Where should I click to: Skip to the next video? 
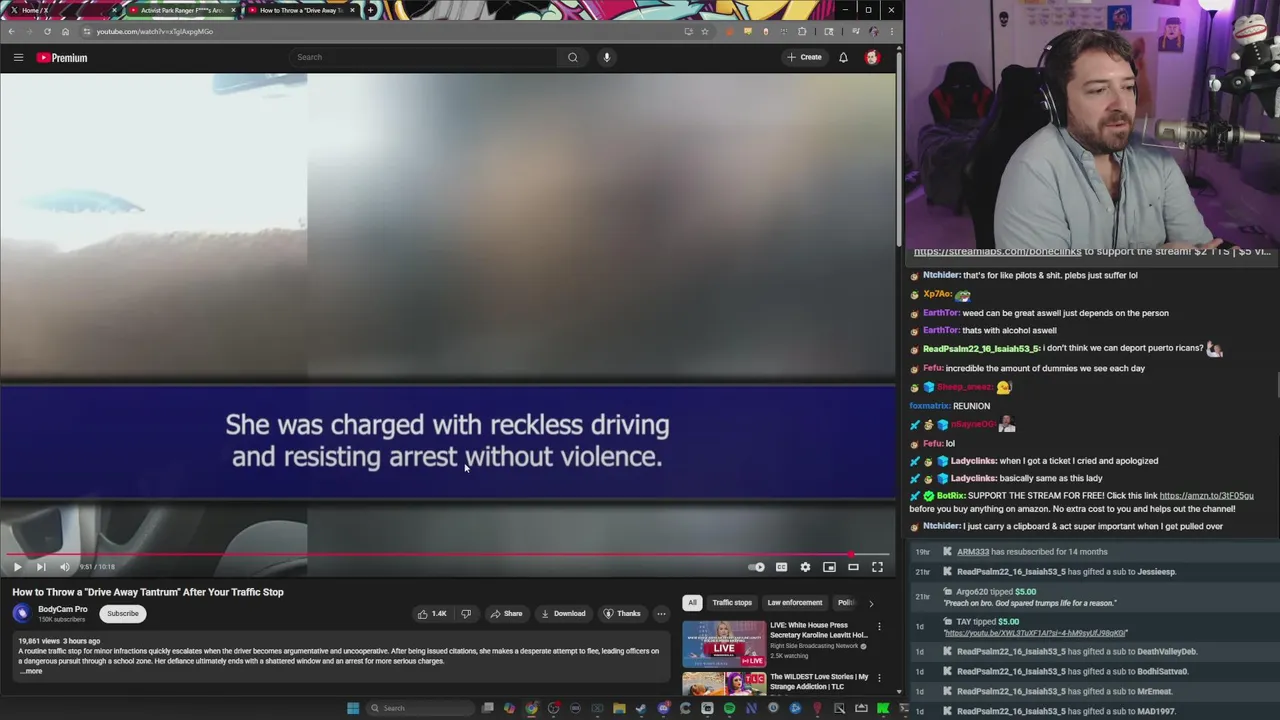click(x=41, y=567)
